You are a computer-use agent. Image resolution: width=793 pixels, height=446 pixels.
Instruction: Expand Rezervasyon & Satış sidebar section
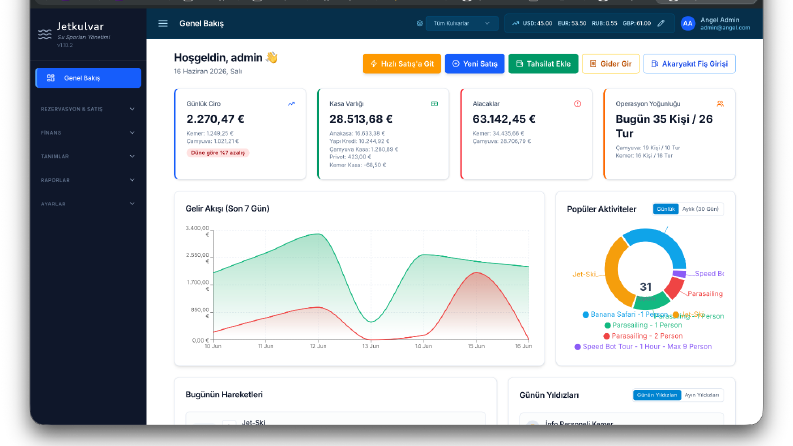pyautogui.click(x=87, y=109)
